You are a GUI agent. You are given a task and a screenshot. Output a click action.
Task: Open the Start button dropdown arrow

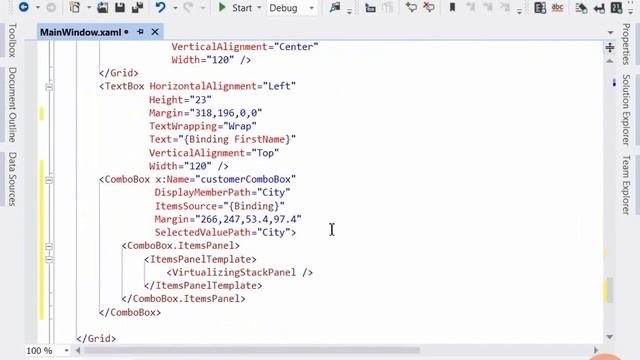(259, 7)
